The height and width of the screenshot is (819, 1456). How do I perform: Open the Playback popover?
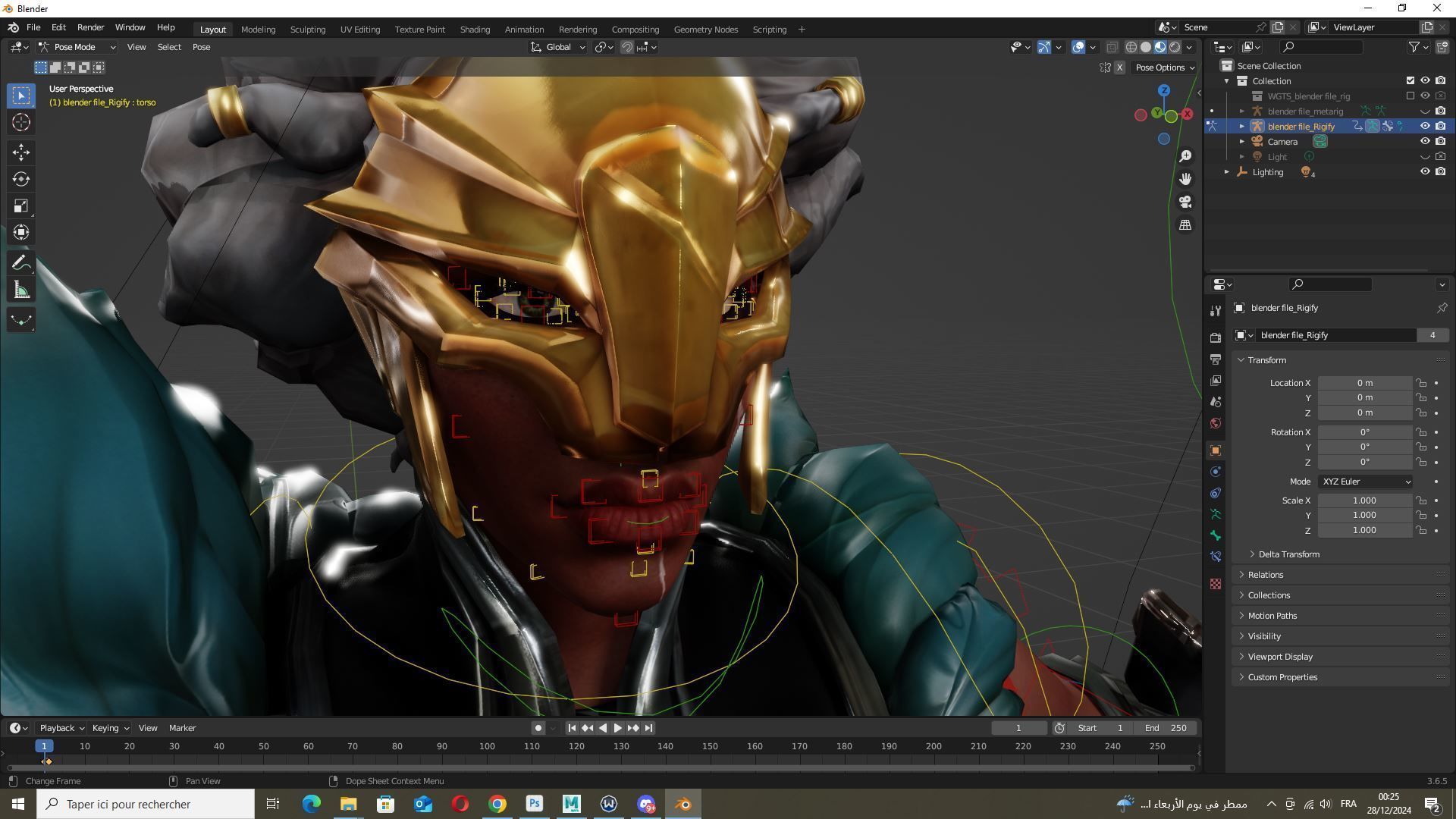point(61,728)
